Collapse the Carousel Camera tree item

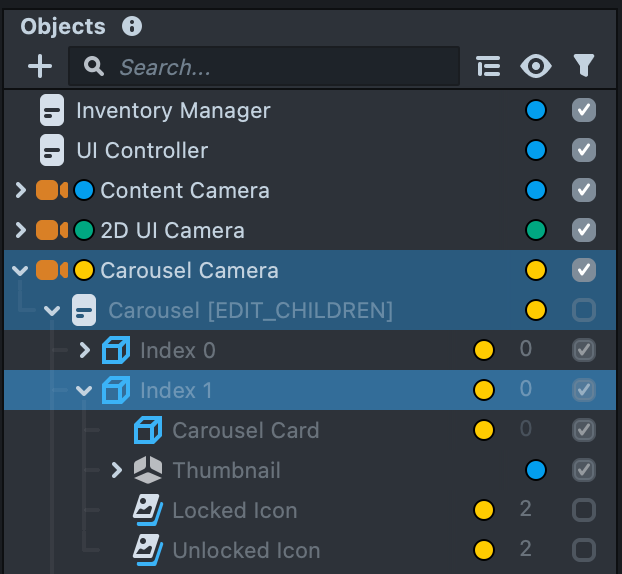point(20,270)
